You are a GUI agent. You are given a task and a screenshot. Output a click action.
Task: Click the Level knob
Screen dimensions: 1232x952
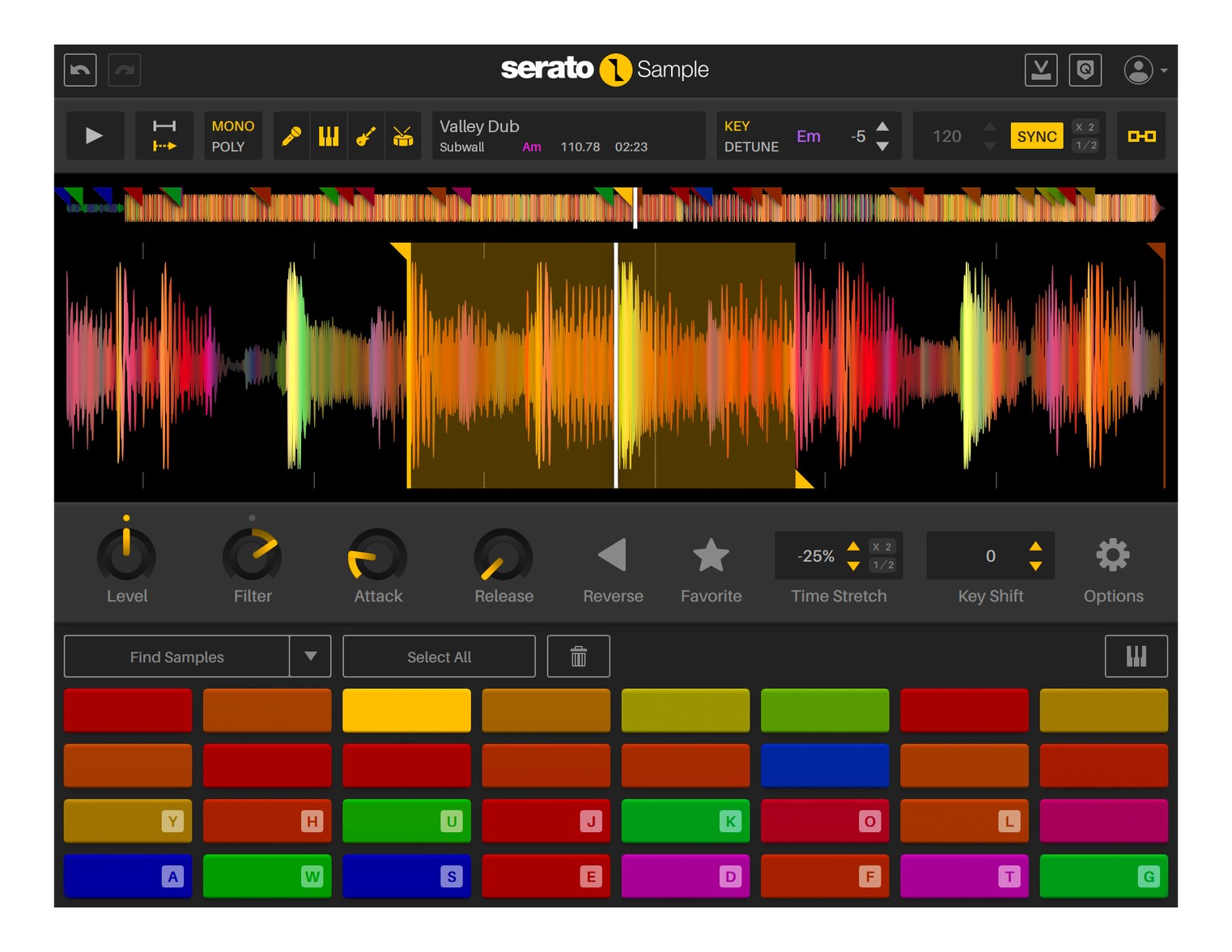[x=126, y=555]
